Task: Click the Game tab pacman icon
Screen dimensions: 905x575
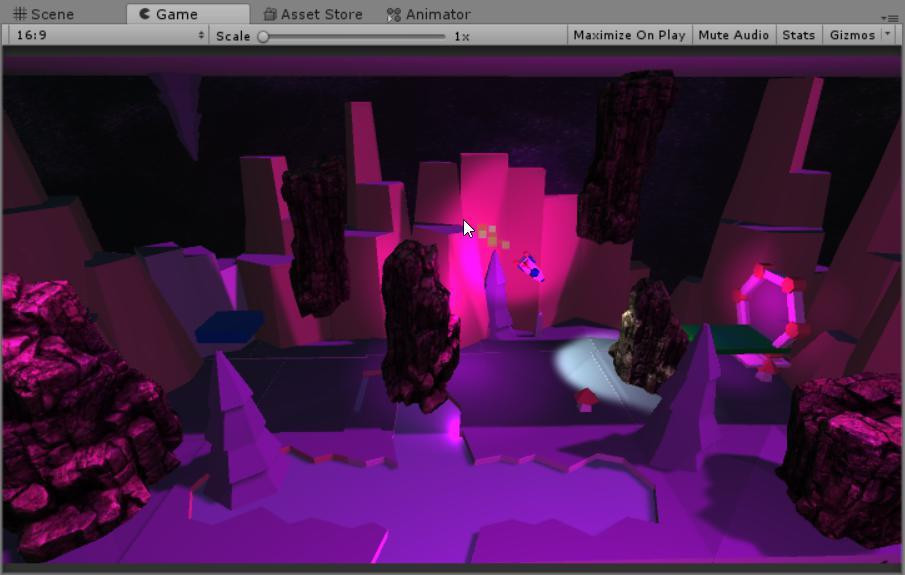Action: tap(144, 14)
